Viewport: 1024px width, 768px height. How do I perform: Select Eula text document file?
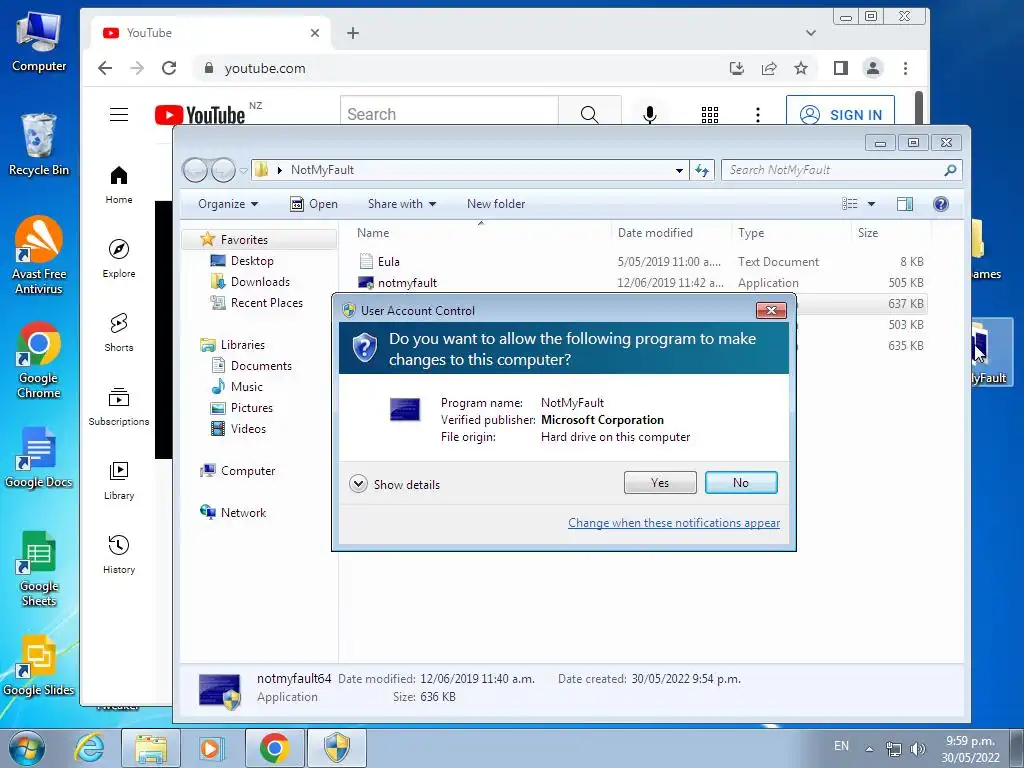click(389, 261)
